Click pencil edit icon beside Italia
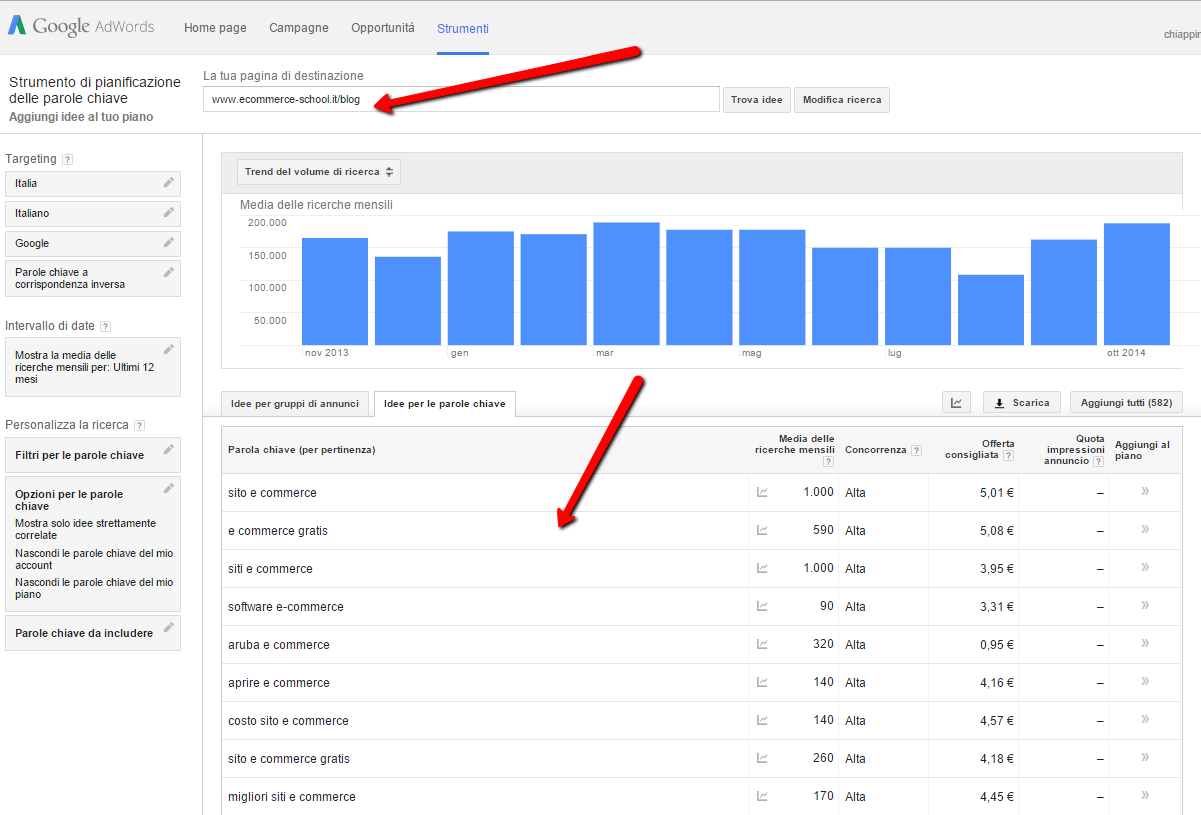The image size is (1201, 815). pyautogui.click(x=168, y=183)
